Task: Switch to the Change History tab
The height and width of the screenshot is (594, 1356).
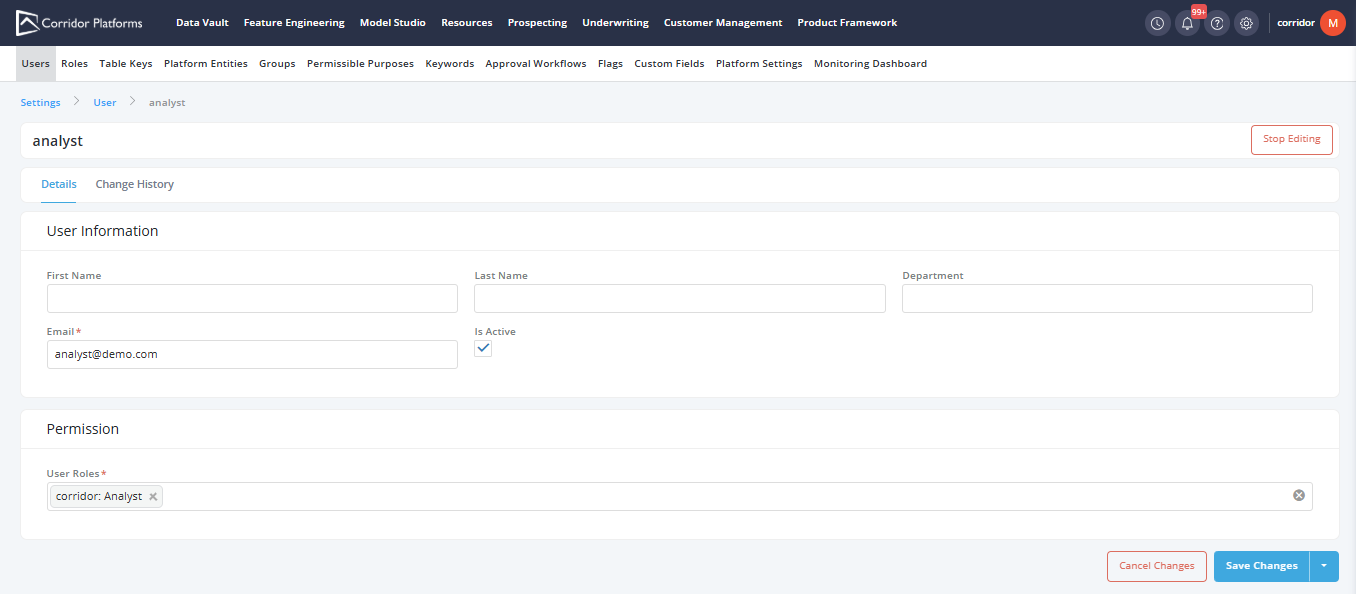Action: click(x=135, y=185)
